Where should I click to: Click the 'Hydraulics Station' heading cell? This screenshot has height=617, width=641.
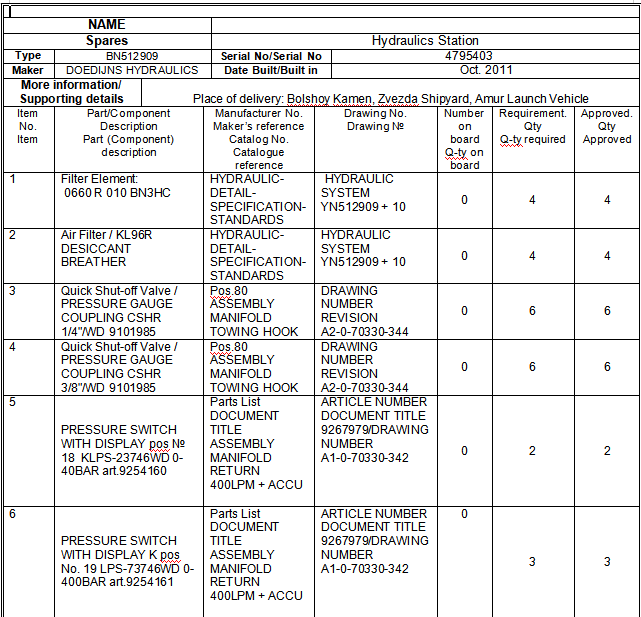click(x=425, y=41)
